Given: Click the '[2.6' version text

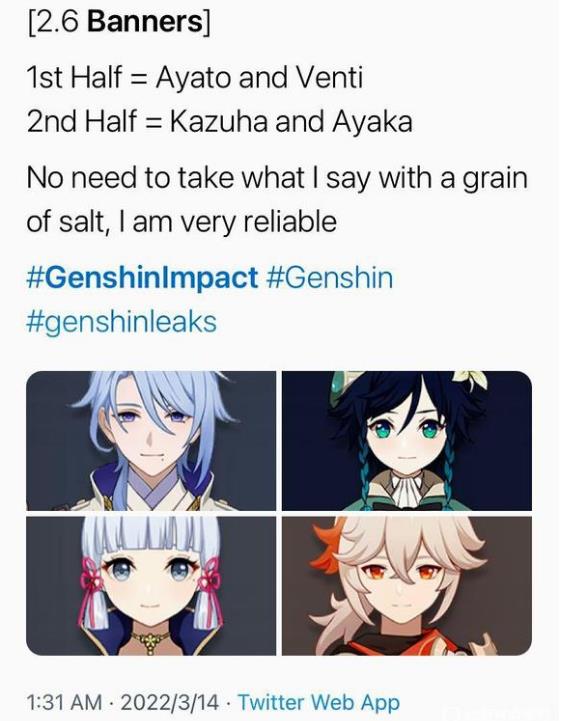Looking at the screenshot, I should point(54,22).
